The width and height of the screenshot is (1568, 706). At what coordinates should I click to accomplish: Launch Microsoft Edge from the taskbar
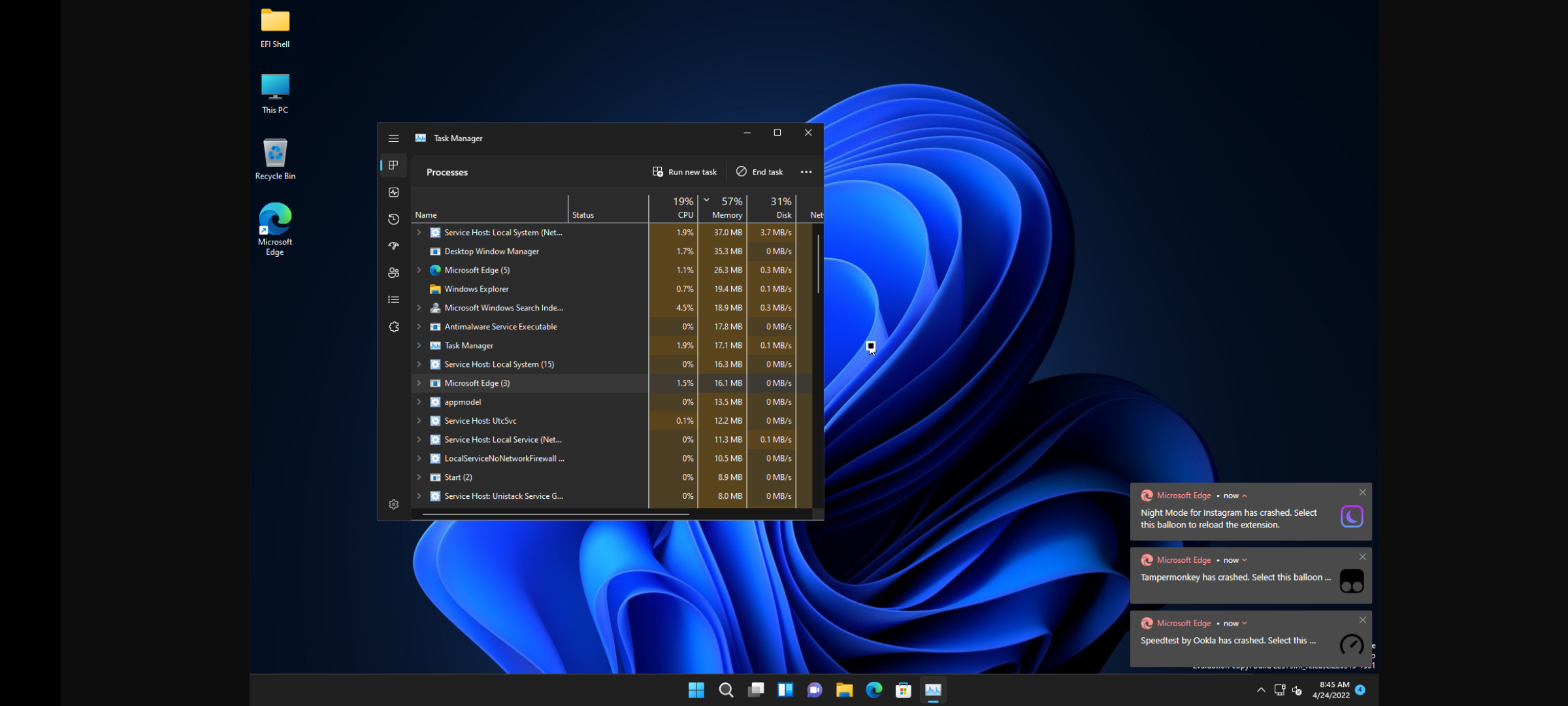[x=874, y=690]
